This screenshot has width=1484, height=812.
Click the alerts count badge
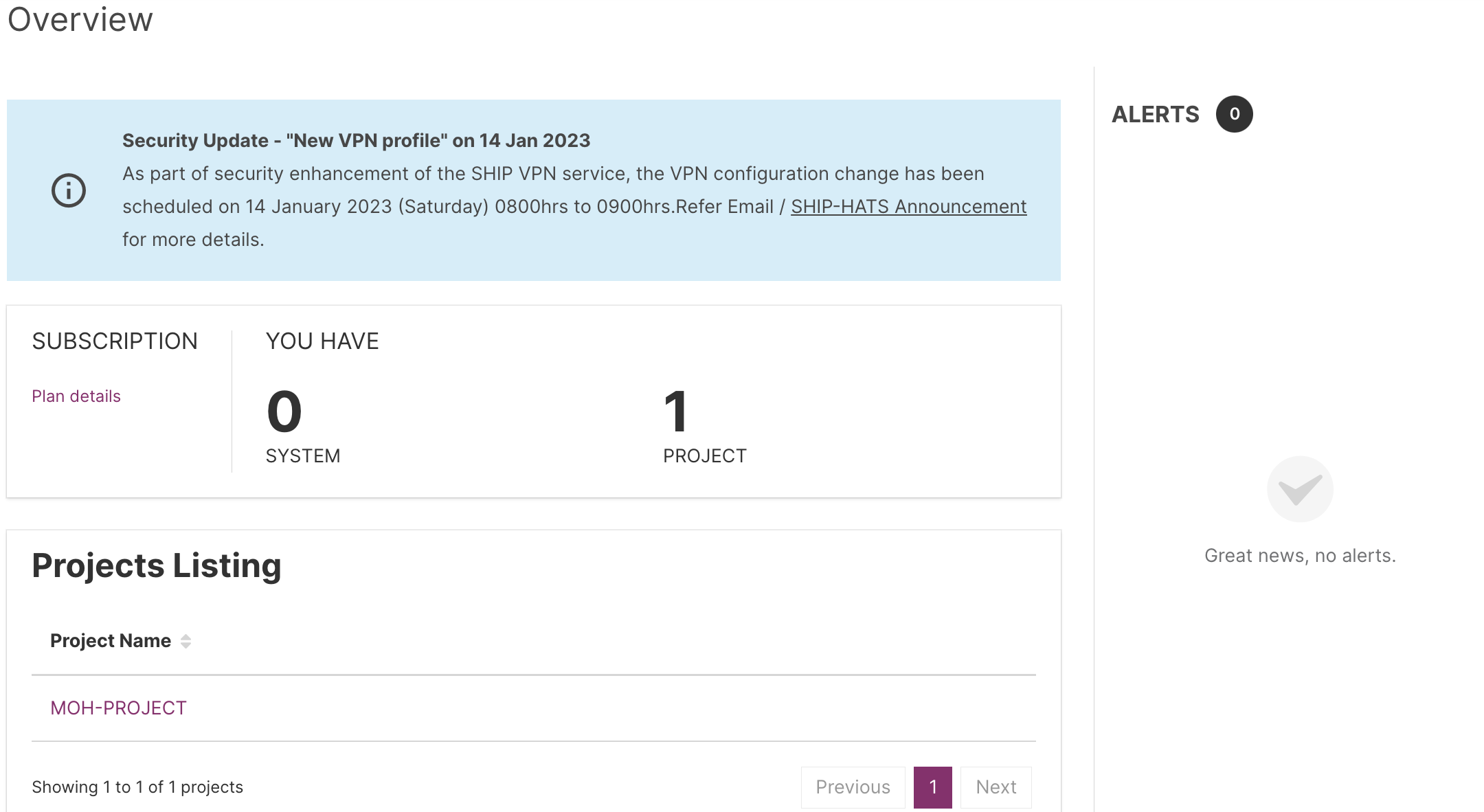coord(1234,114)
